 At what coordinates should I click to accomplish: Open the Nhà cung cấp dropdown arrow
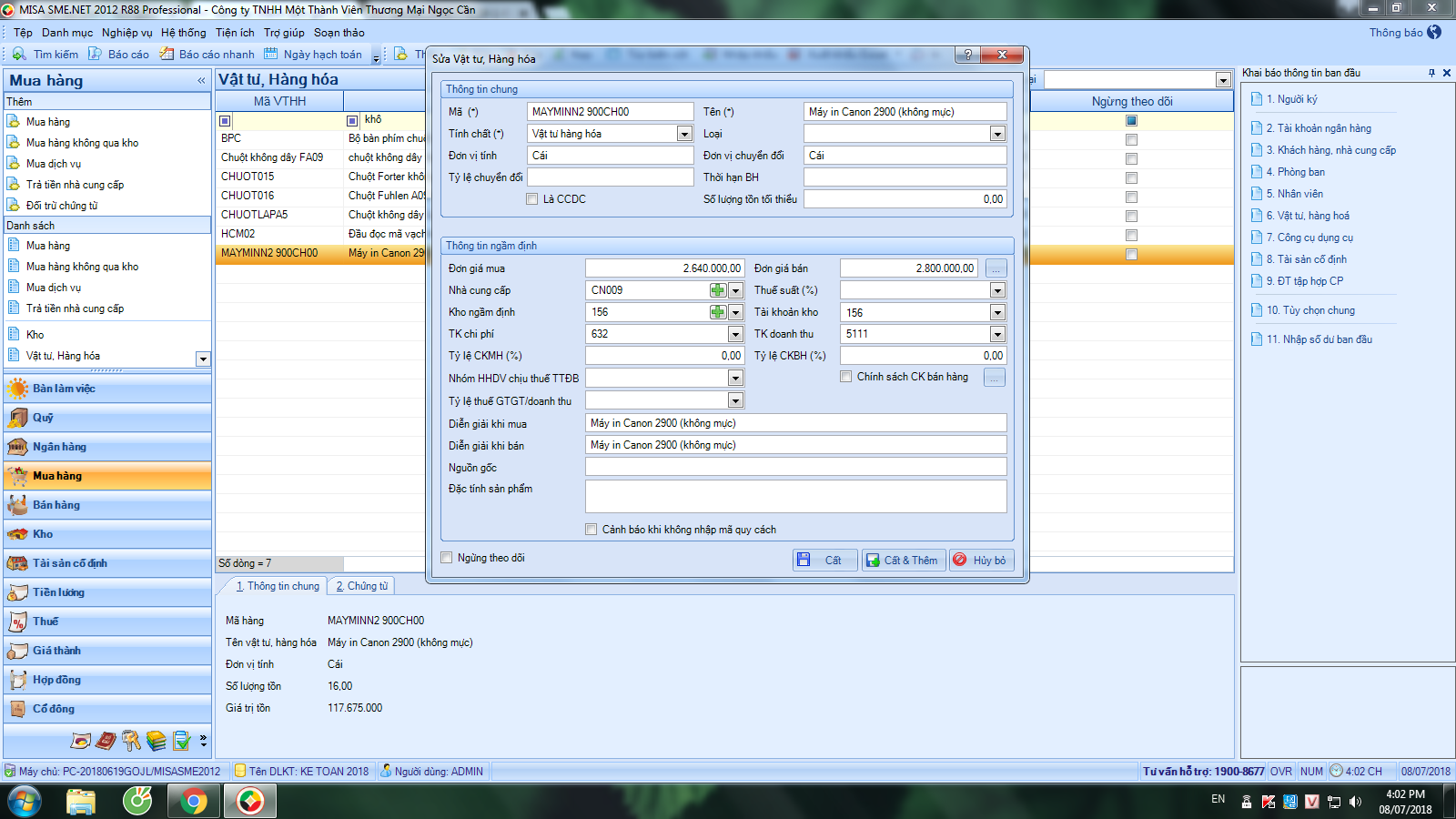coord(735,290)
